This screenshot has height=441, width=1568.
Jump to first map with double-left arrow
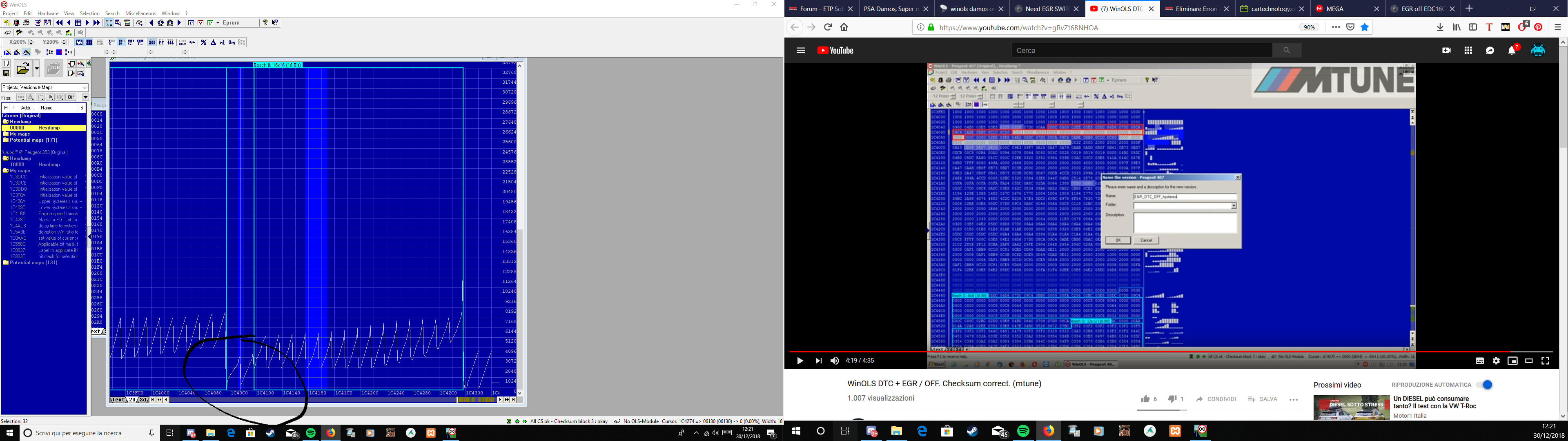[x=59, y=23]
